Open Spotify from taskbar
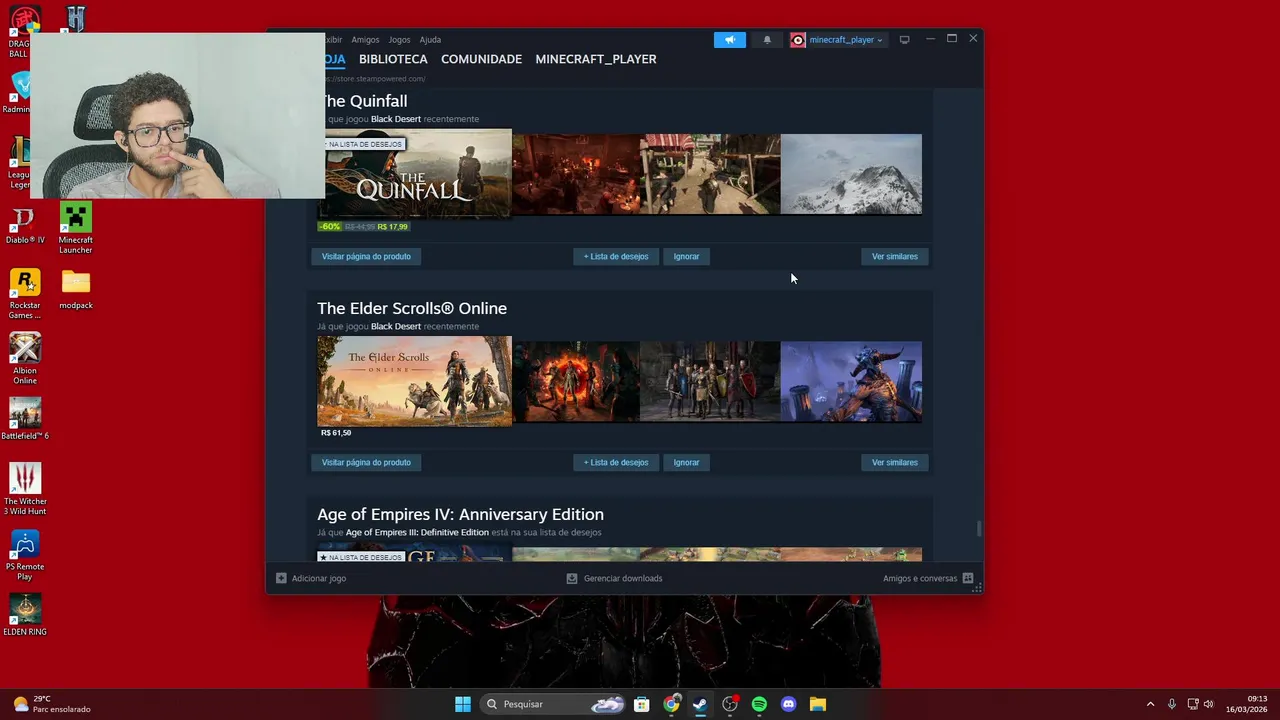Screen dimensions: 1280x720 (759, 704)
